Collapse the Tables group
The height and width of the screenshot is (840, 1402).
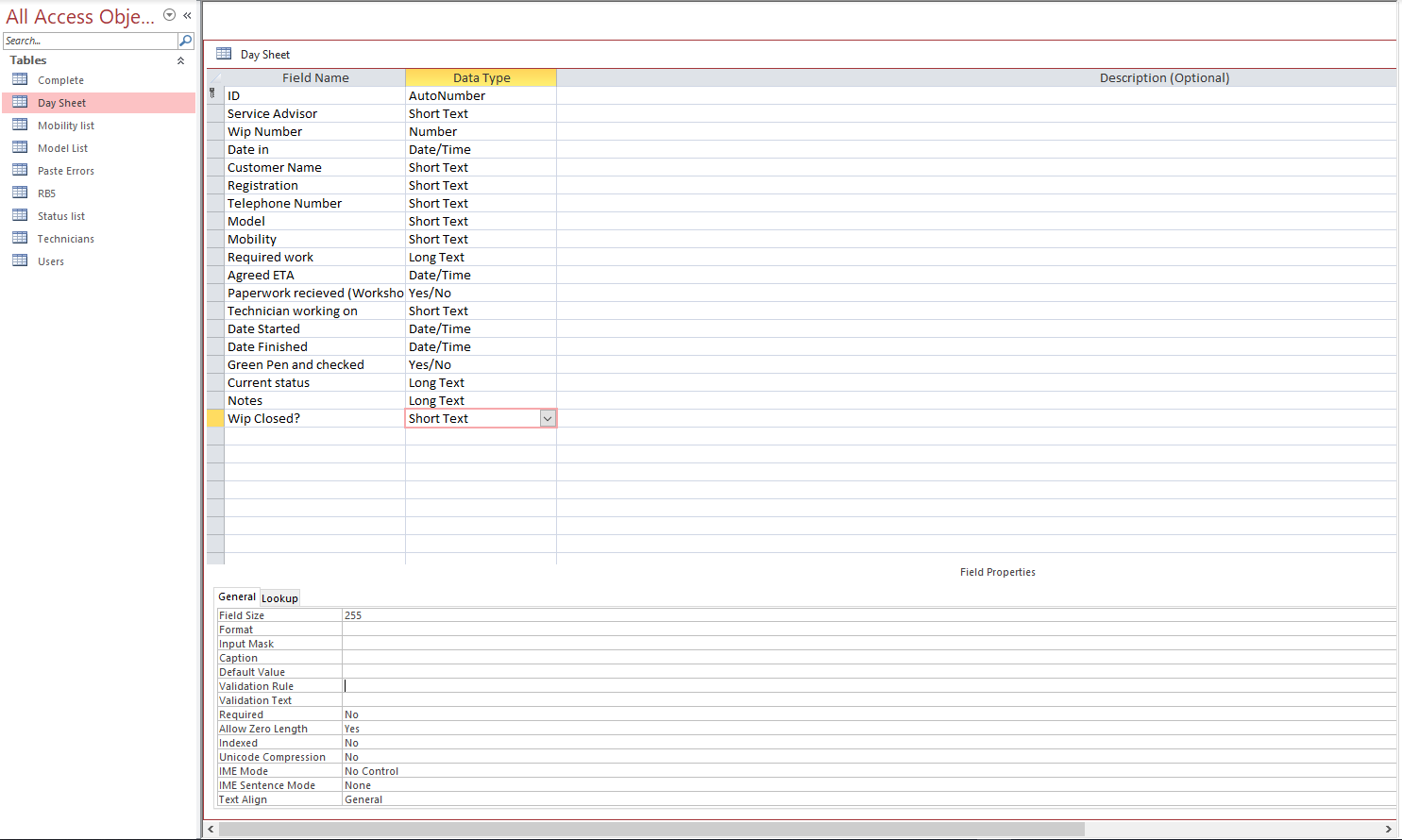pyautogui.click(x=180, y=60)
